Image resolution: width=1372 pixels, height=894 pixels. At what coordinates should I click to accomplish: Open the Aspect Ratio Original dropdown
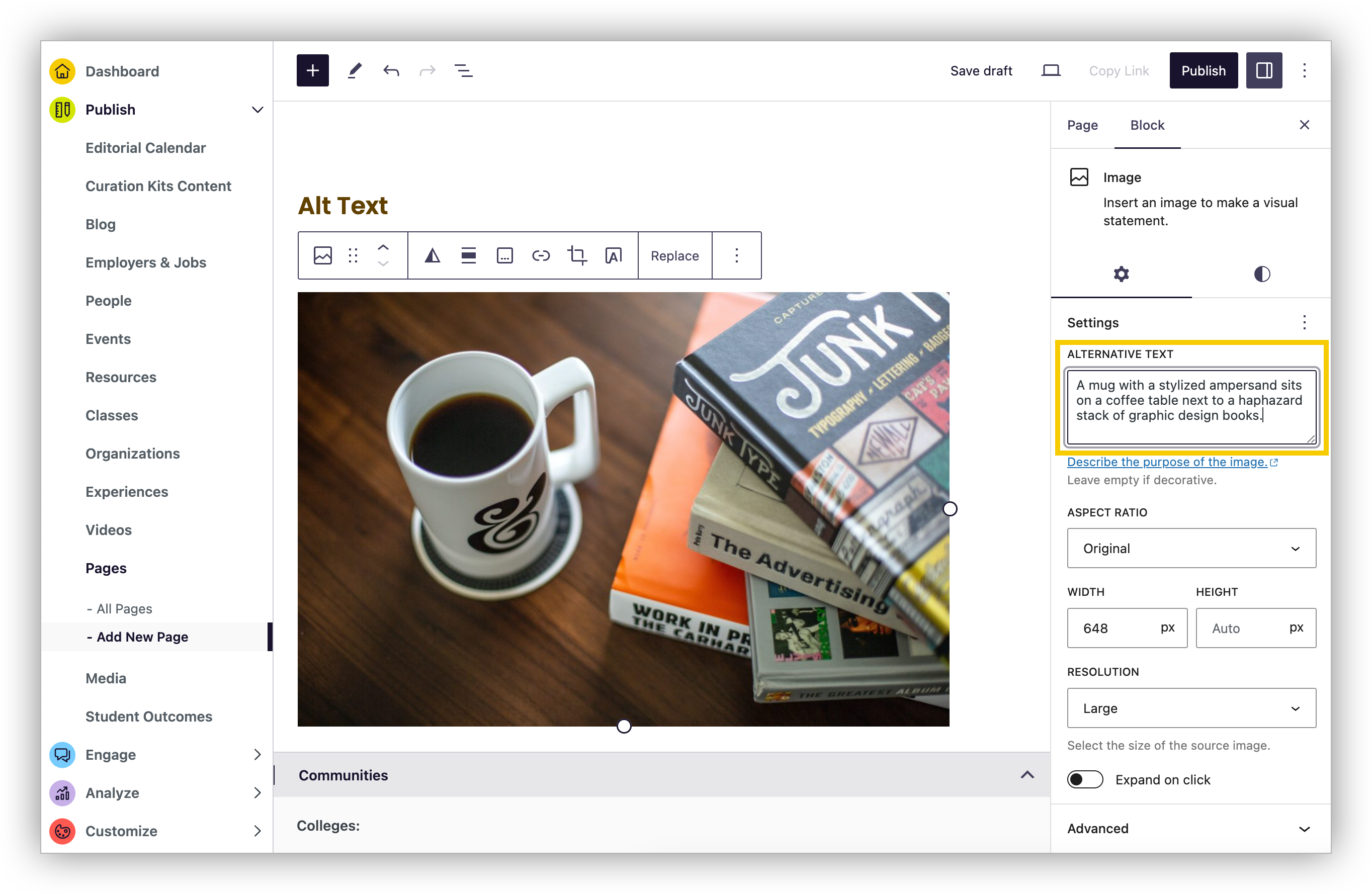tap(1191, 548)
